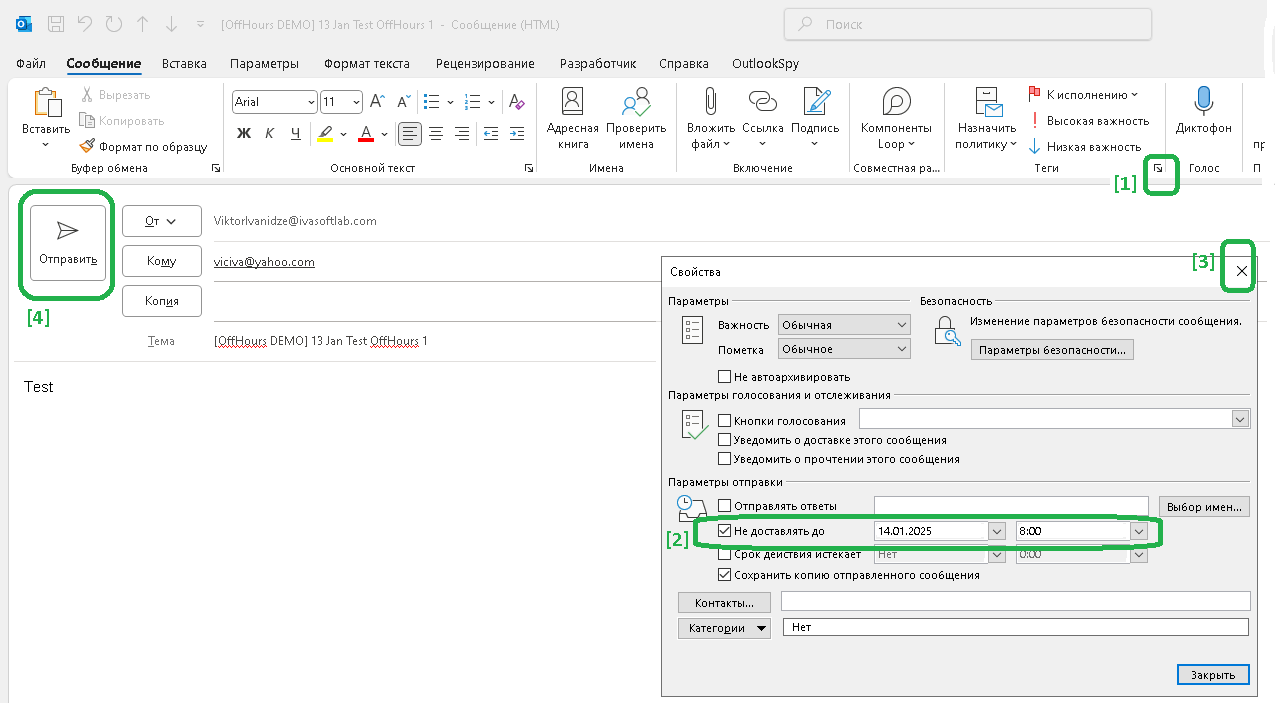Open the Категории dropdown button
This screenshot has height=703, width=1275.
725,628
